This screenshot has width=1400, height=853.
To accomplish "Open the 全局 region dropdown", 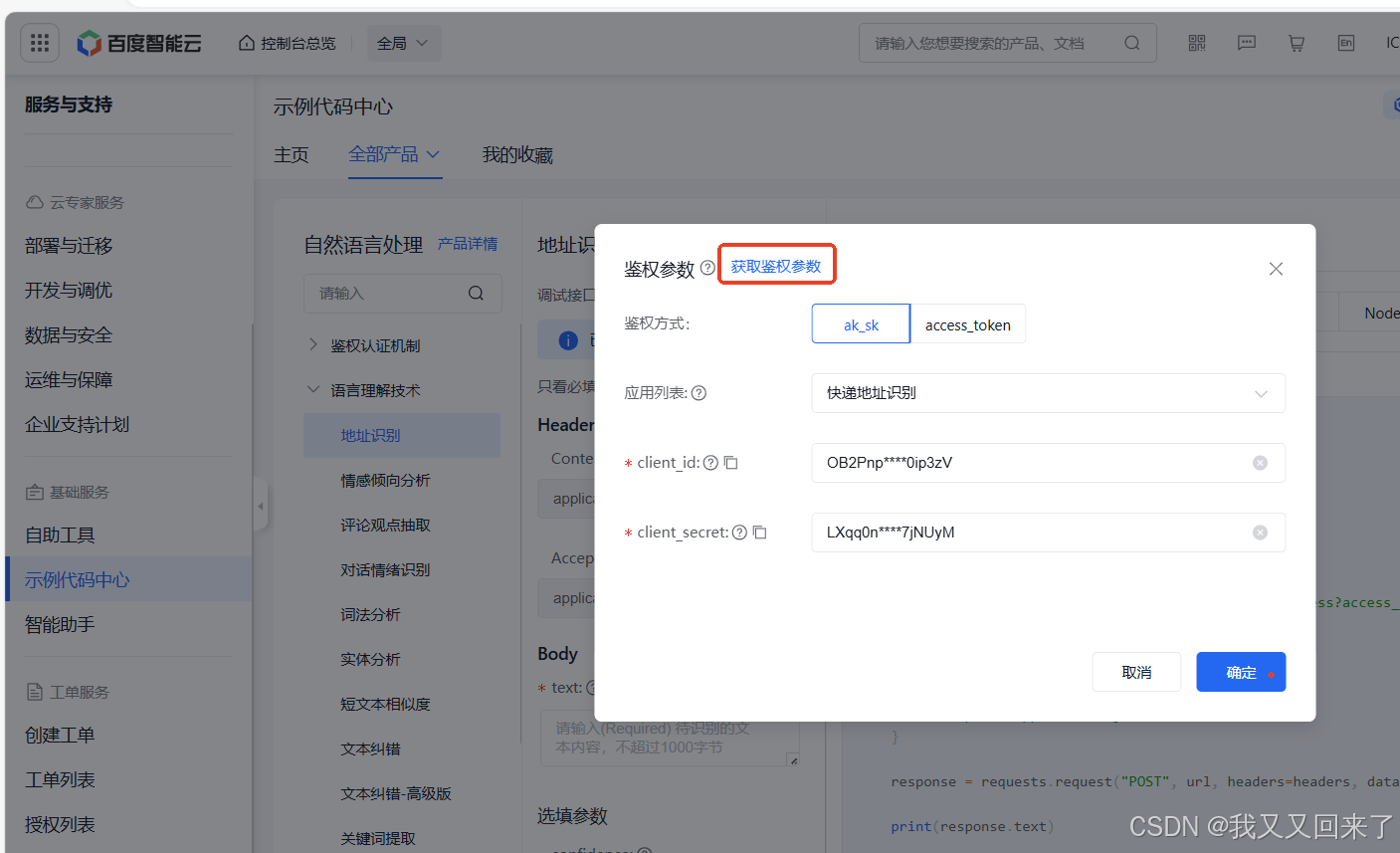I will 403,43.
